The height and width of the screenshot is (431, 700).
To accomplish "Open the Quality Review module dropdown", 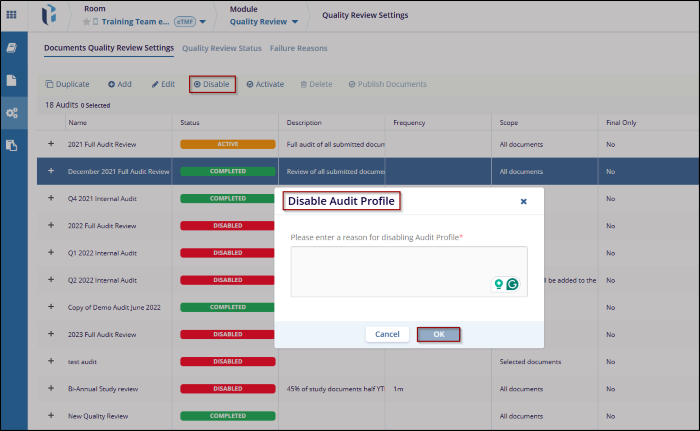I will [294, 21].
